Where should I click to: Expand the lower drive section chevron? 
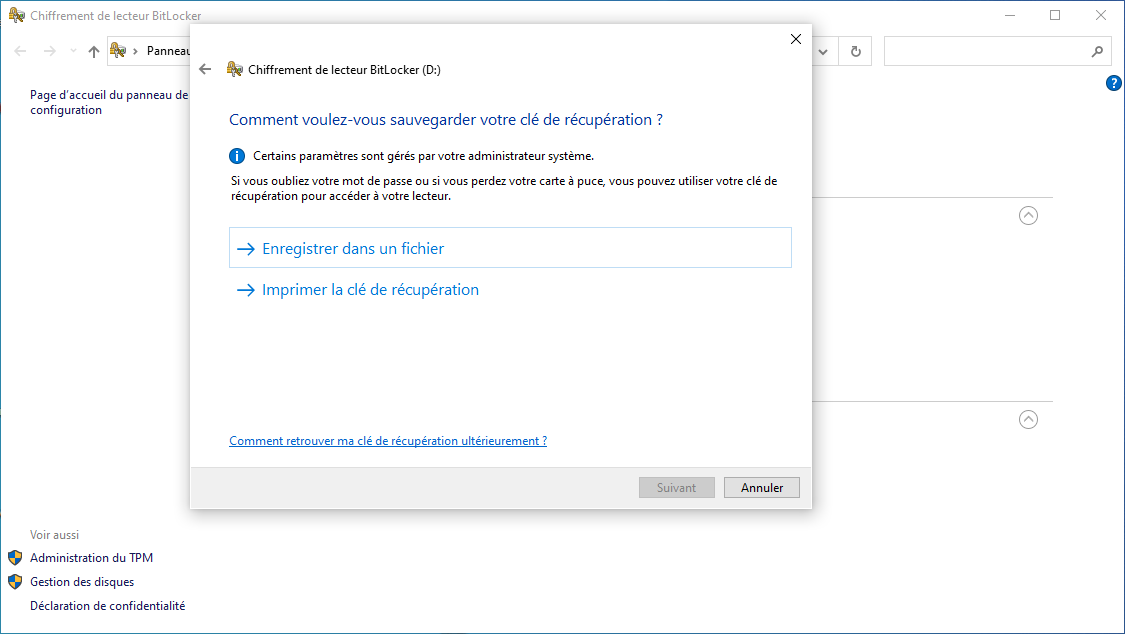pos(1028,420)
